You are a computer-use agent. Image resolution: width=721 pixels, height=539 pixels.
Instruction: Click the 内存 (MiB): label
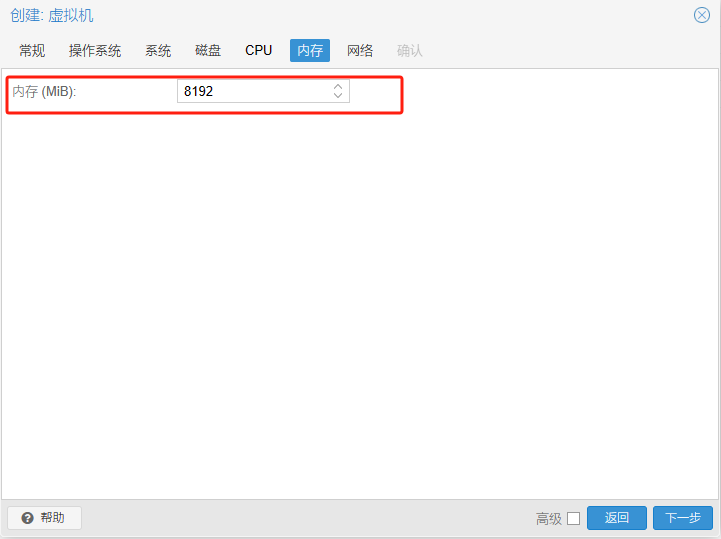point(44,92)
